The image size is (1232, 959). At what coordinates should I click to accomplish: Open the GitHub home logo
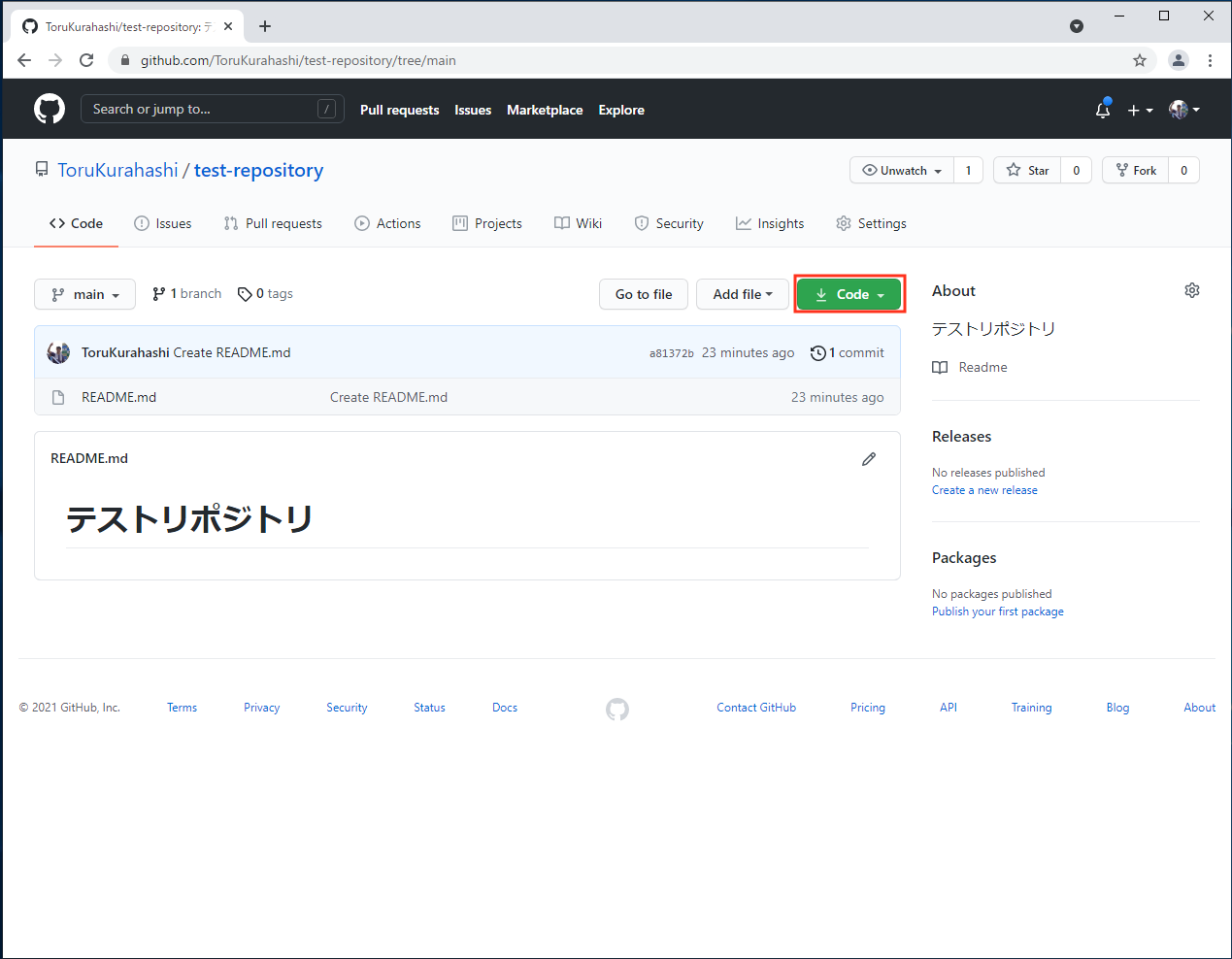50,109
